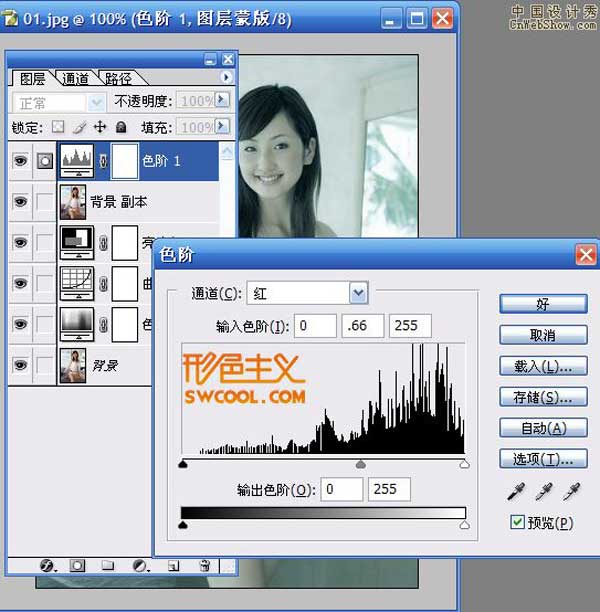600x612 pixels.
Task: Select the black point eyedropper in Levels
Action: 515,491
